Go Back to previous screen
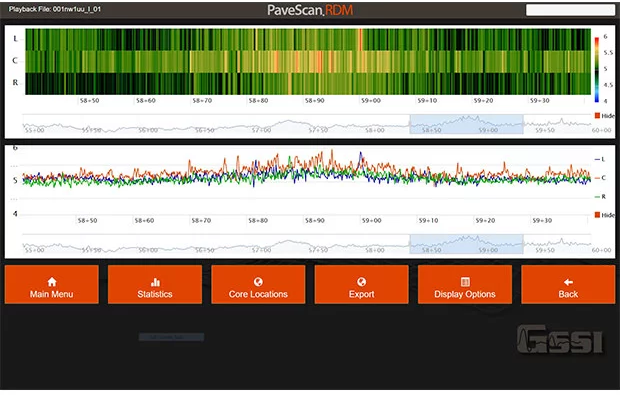 pos(568,284)
